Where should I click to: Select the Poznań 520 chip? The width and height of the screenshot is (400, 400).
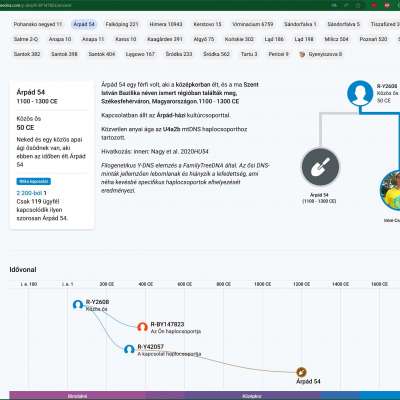(x=373, y=39)
